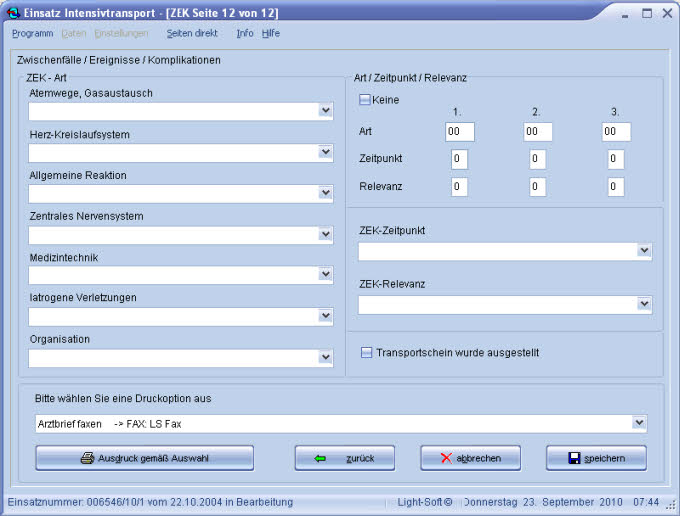
Task: Cancel with the abbrechen button
Action: [x=471, y=458]
